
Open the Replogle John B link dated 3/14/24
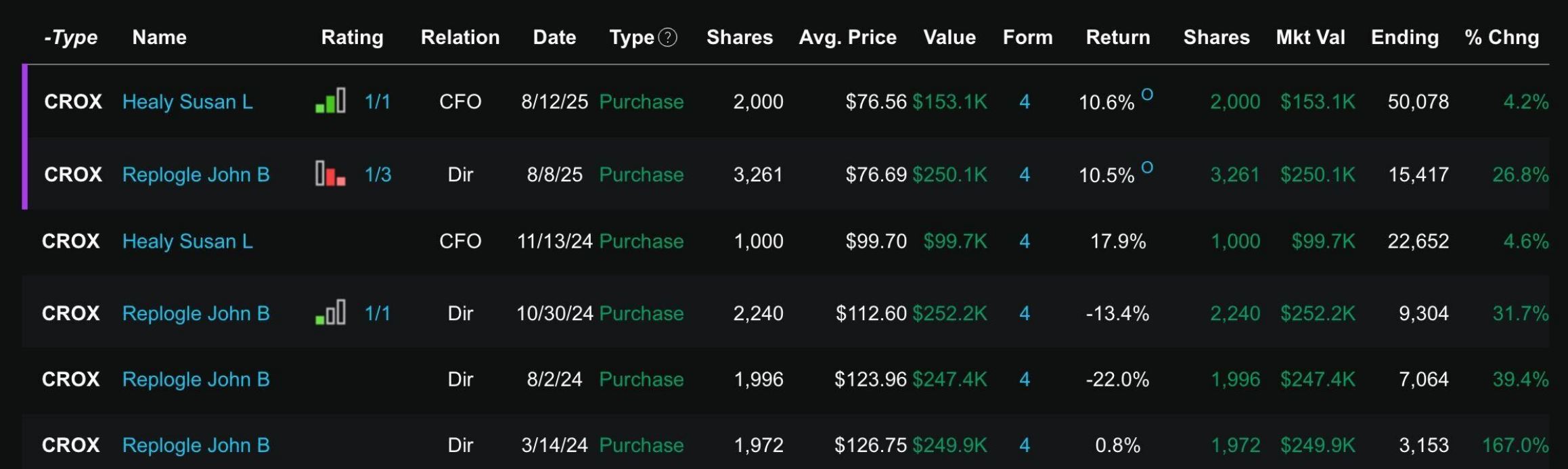click(x=196, y=445)
